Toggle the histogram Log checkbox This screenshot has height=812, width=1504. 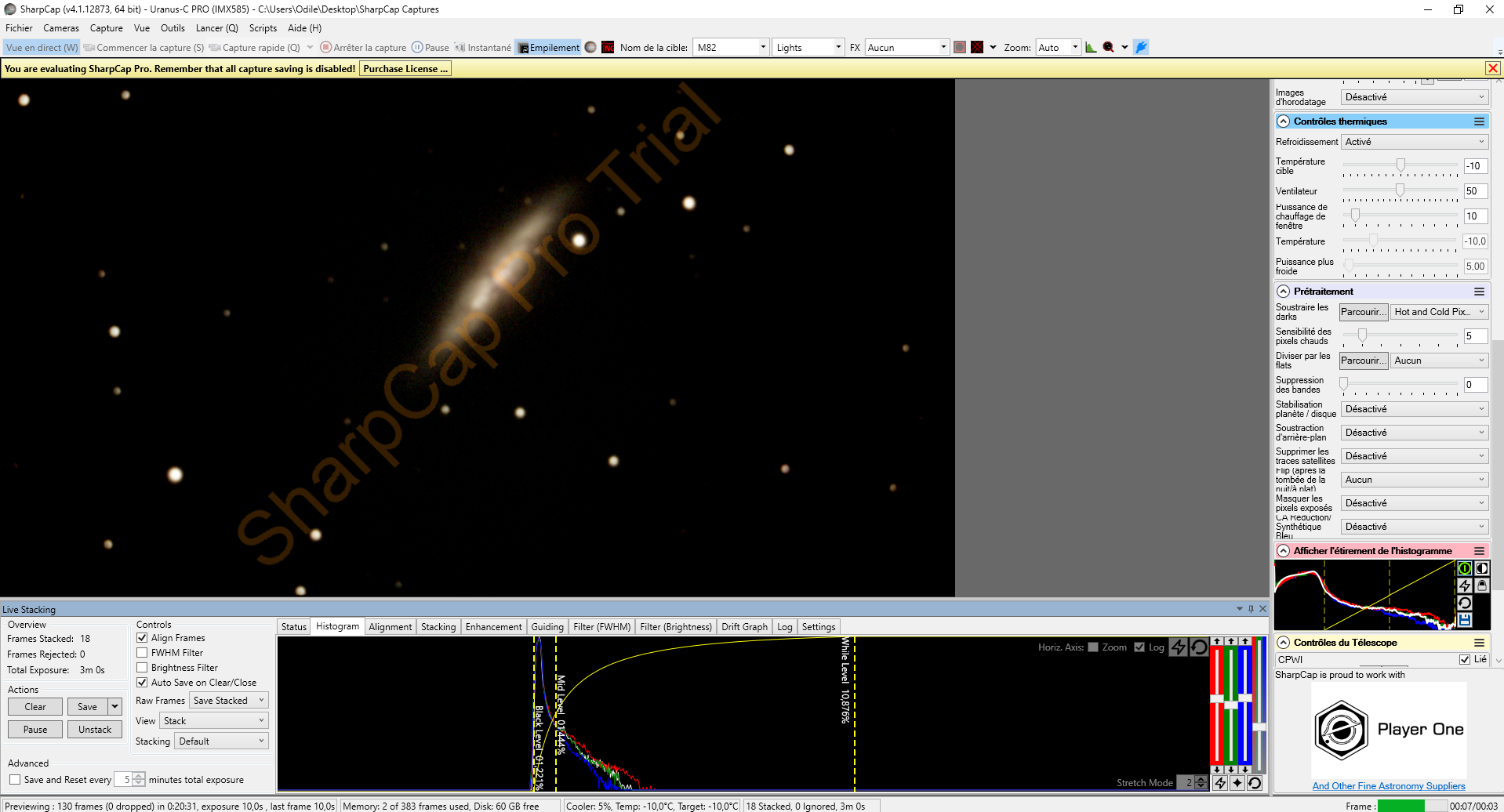[x=1139, y=647]
